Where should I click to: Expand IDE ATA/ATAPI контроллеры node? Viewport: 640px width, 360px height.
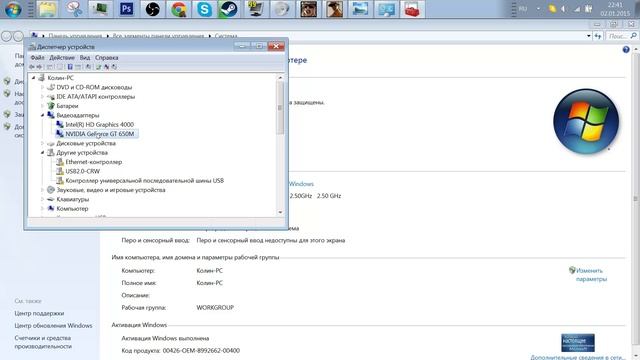point(42,96)
